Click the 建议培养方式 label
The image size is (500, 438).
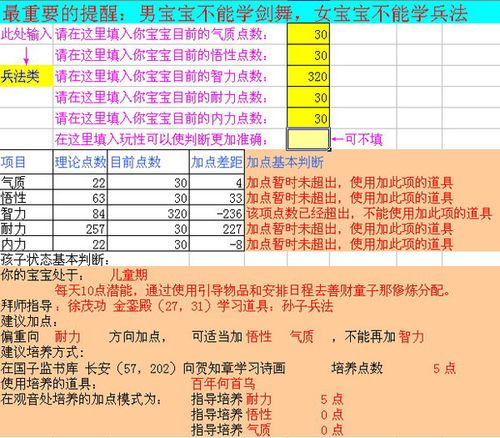[x=42, y=352]
